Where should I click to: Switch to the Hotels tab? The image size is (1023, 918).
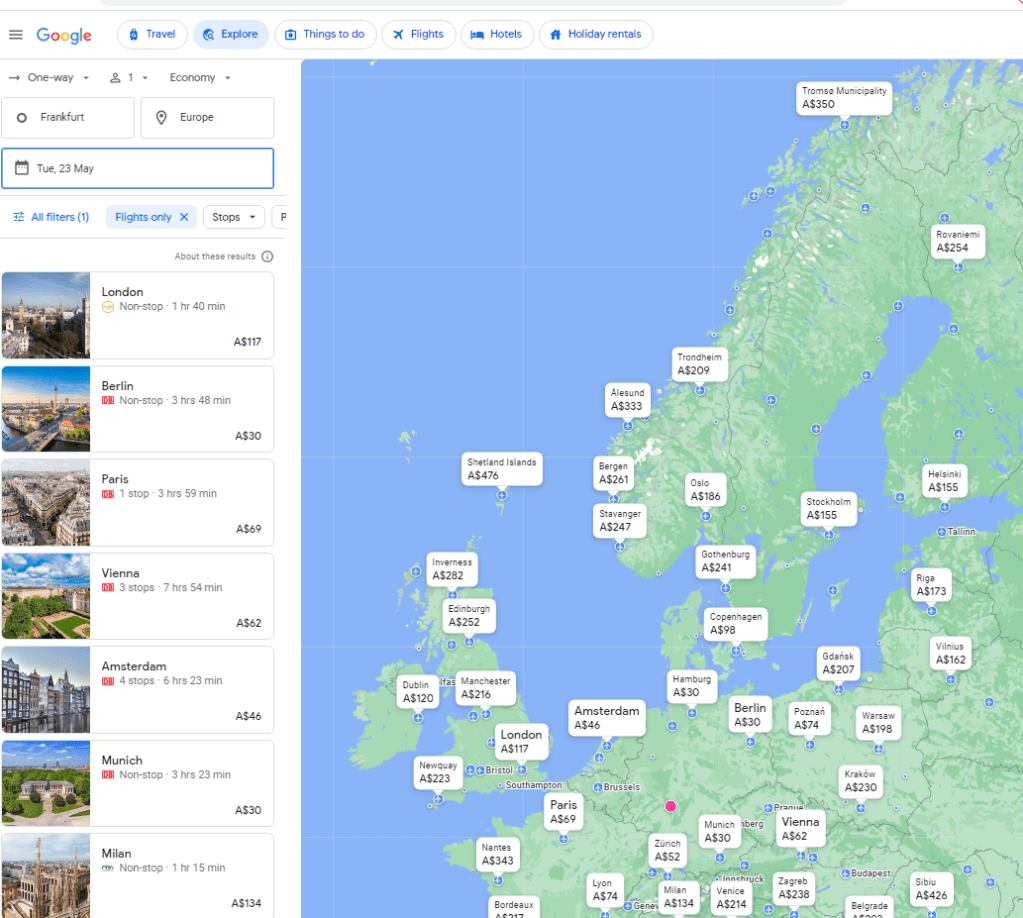point(497,35)
